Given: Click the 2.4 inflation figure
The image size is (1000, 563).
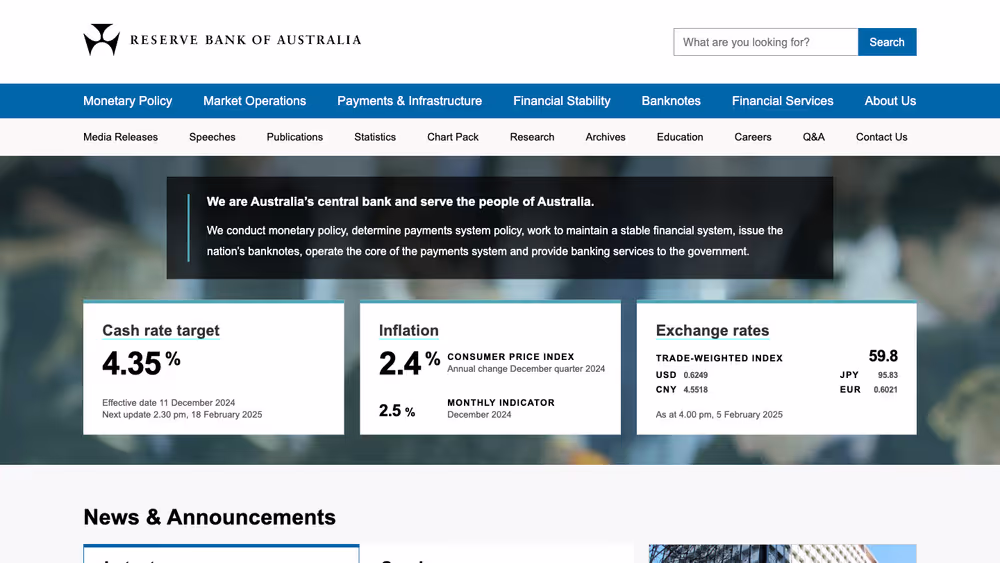Looking at the screenshot, I should point(400,363).
